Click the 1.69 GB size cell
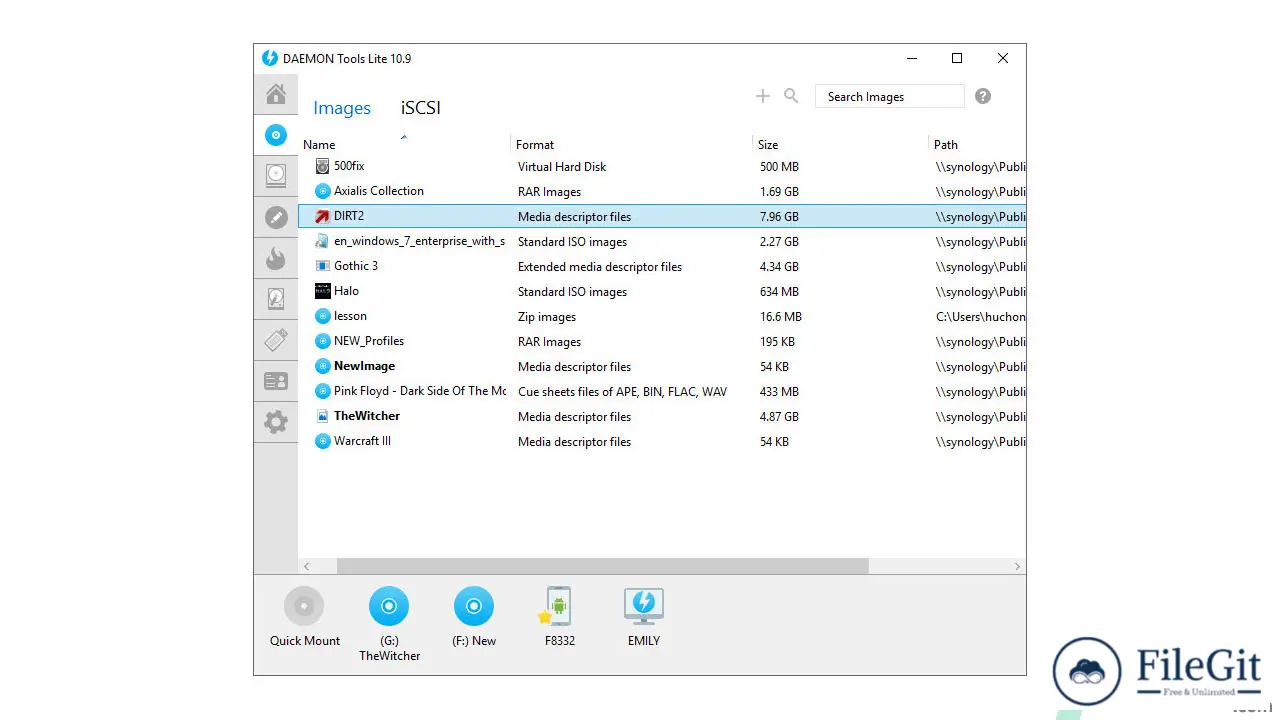 coord(779,192)
